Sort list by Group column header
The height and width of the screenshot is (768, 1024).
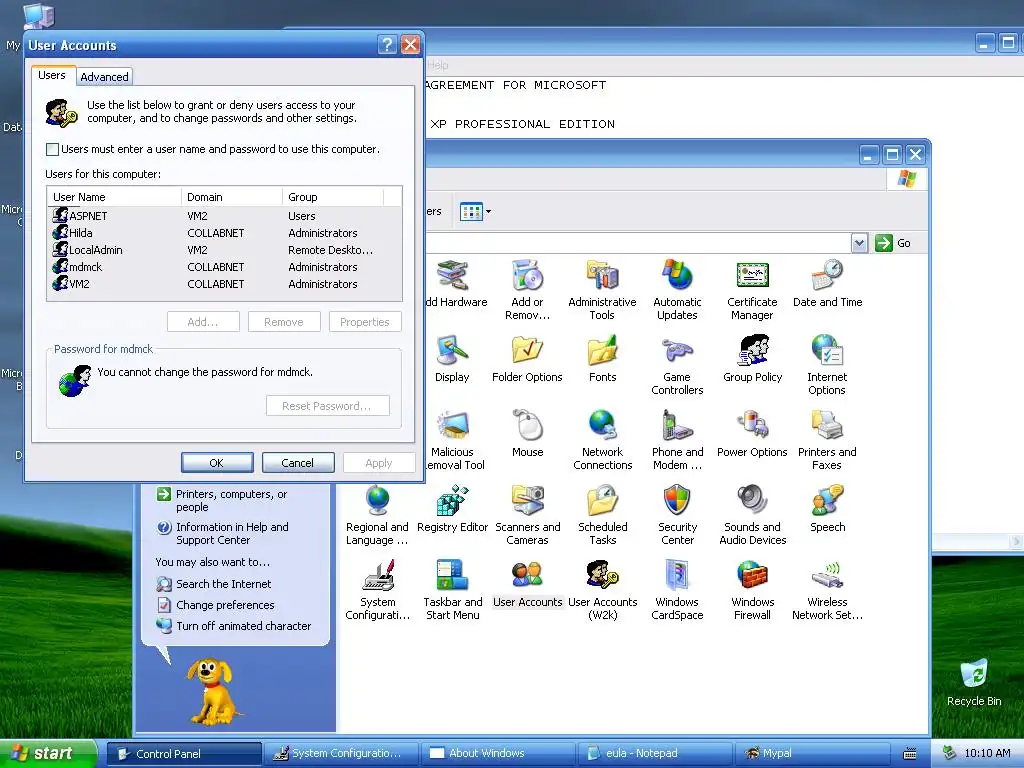pos(333,197)
